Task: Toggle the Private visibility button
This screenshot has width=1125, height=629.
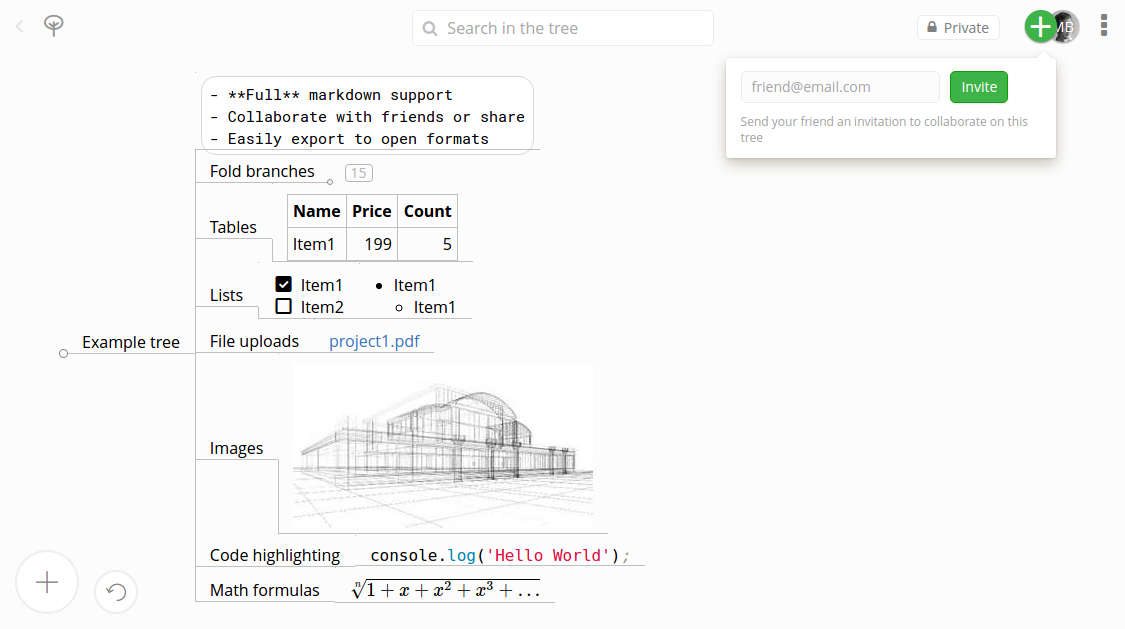Action: (958, 28)
